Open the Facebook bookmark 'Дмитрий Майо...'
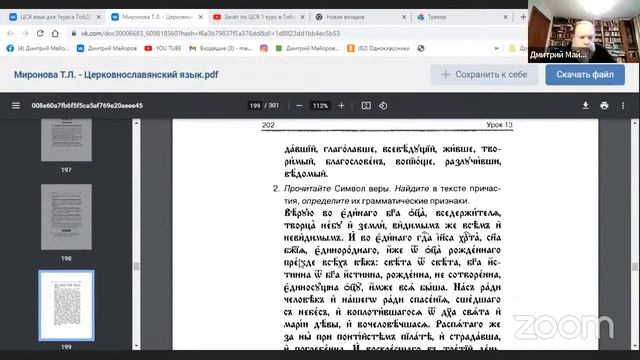640x360 pixels. click(38, 48)
